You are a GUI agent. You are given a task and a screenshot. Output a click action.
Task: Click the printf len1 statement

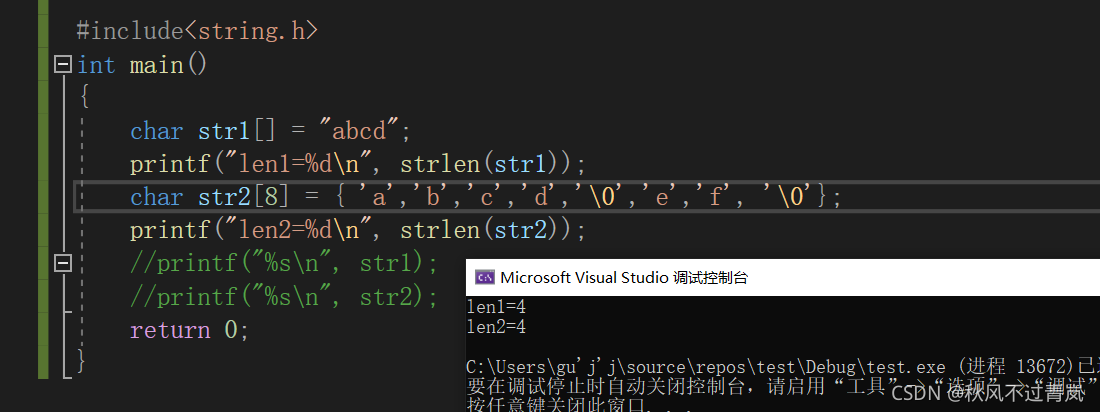(x=358, y=164)
